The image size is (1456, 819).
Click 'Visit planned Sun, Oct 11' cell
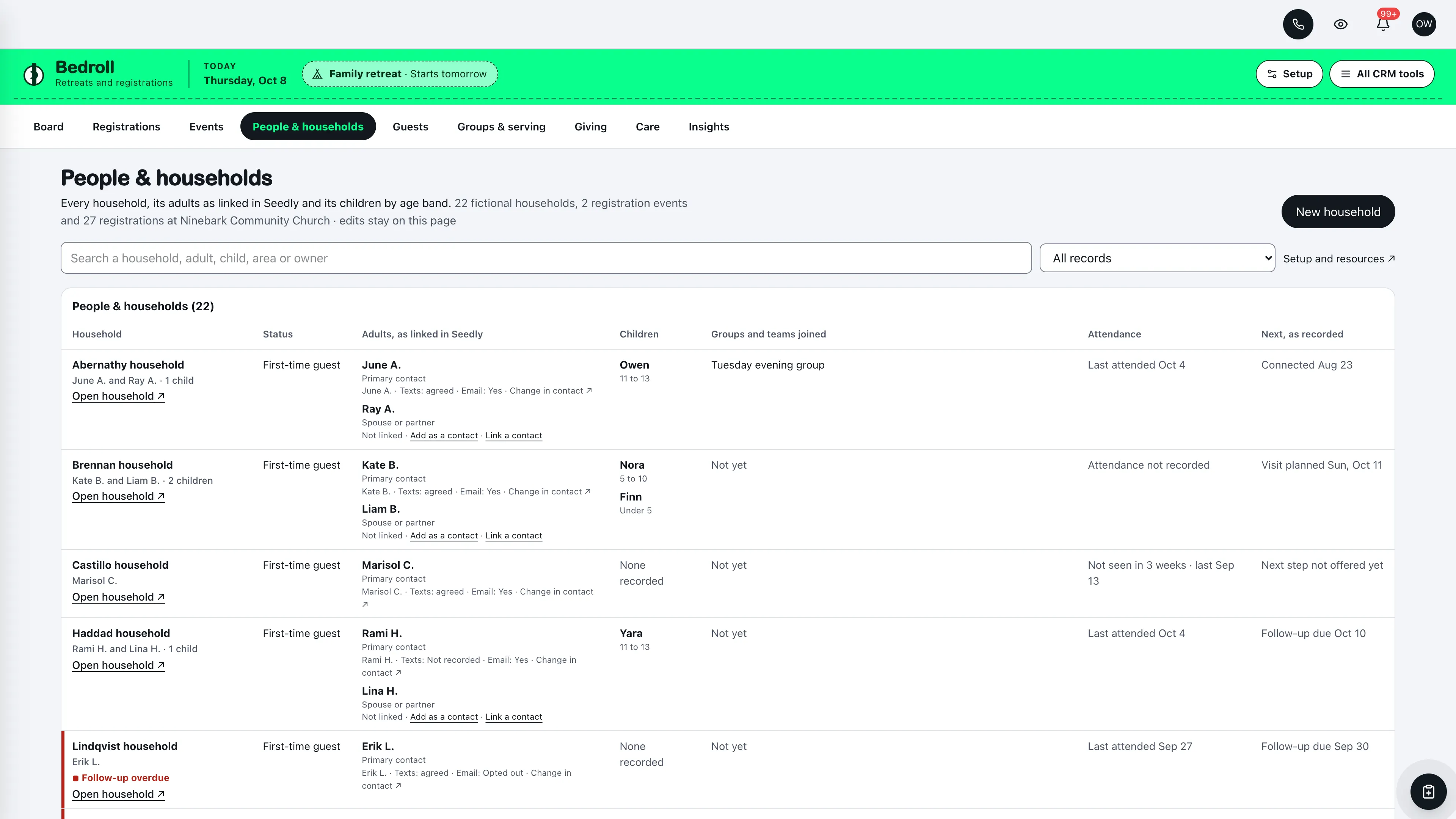pos(1321,465)
